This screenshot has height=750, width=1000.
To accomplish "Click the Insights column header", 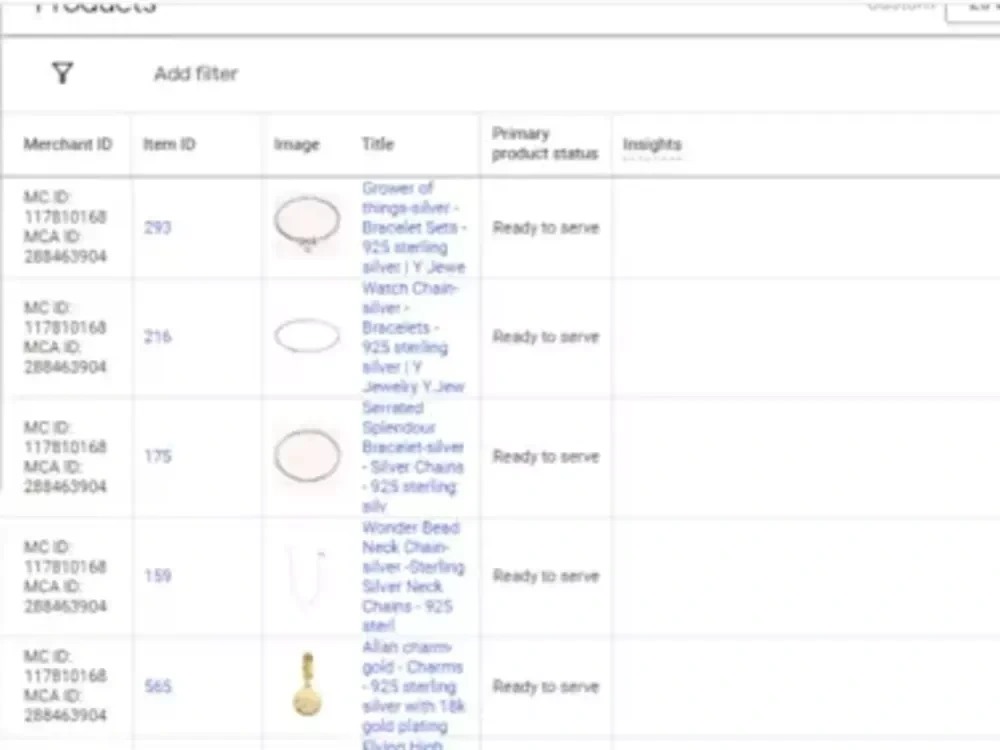I will pyautogui.click(x=652, y=144).
